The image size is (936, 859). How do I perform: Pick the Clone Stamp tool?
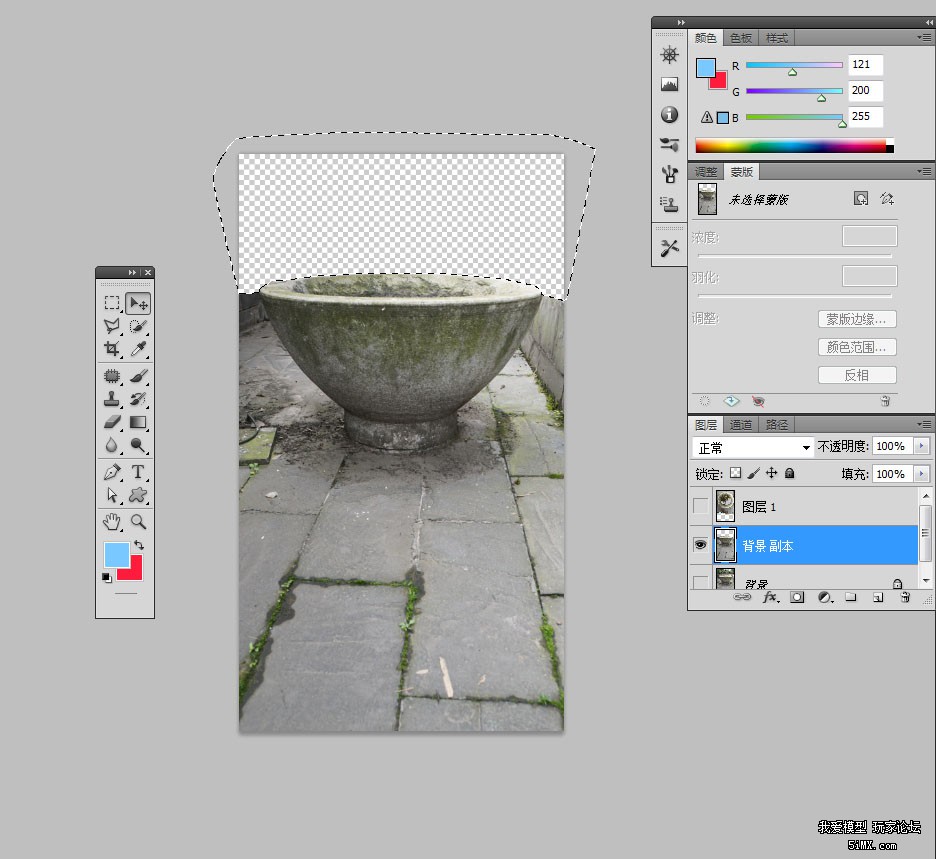[x=112, y=399]
